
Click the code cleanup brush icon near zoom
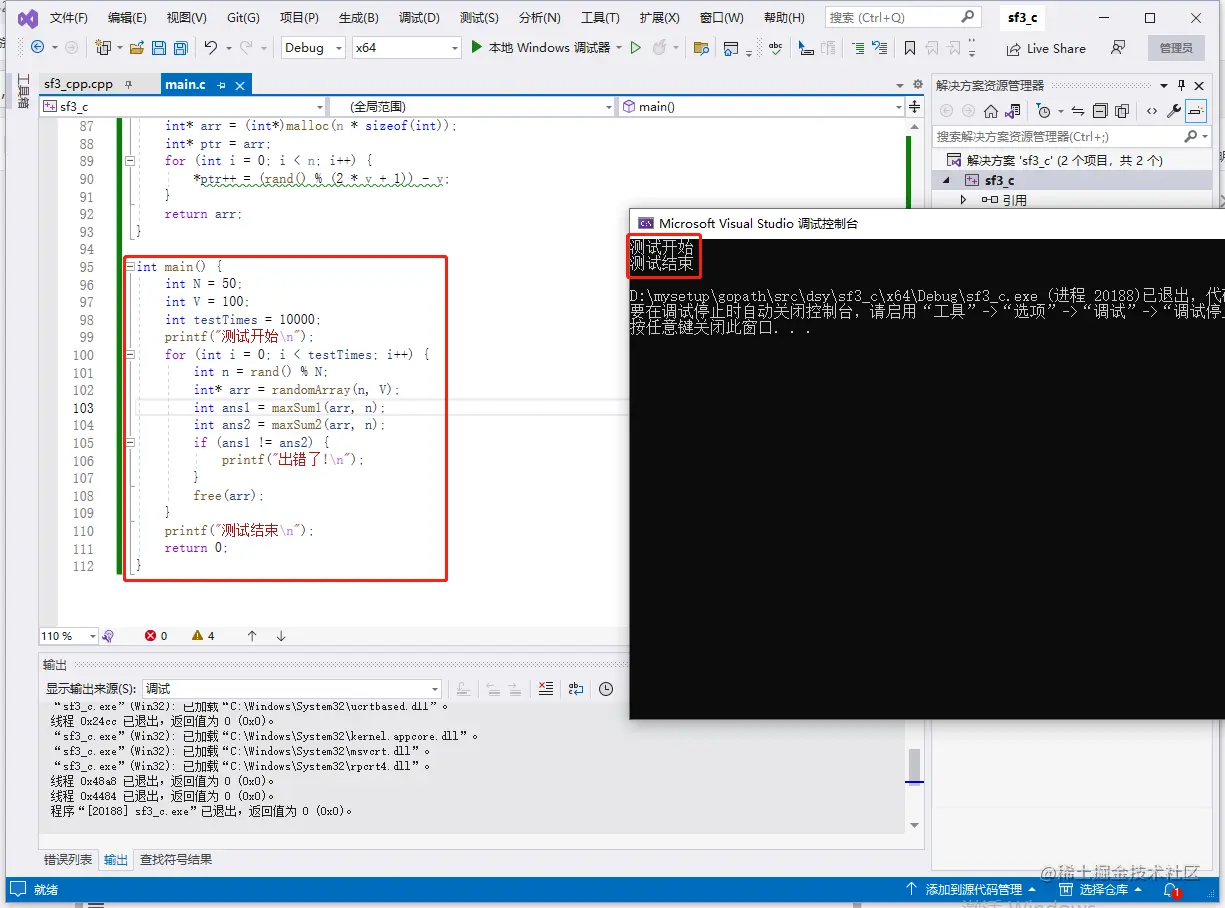point(108,636)
